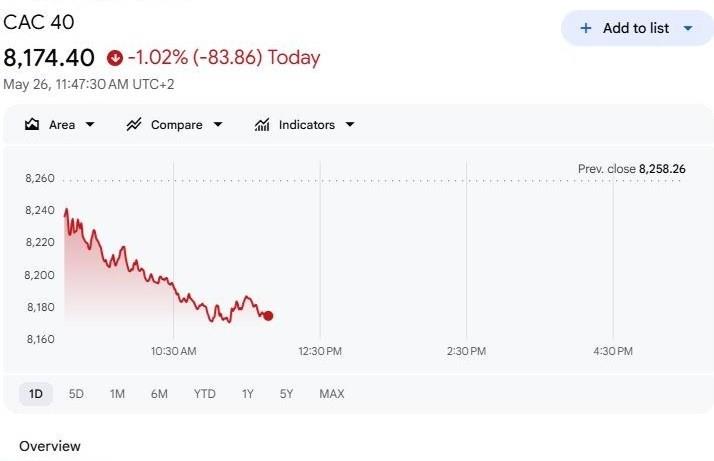Select the 1D time range tab
This screenshot has width=714, height=461.
(x=36, y=394)
